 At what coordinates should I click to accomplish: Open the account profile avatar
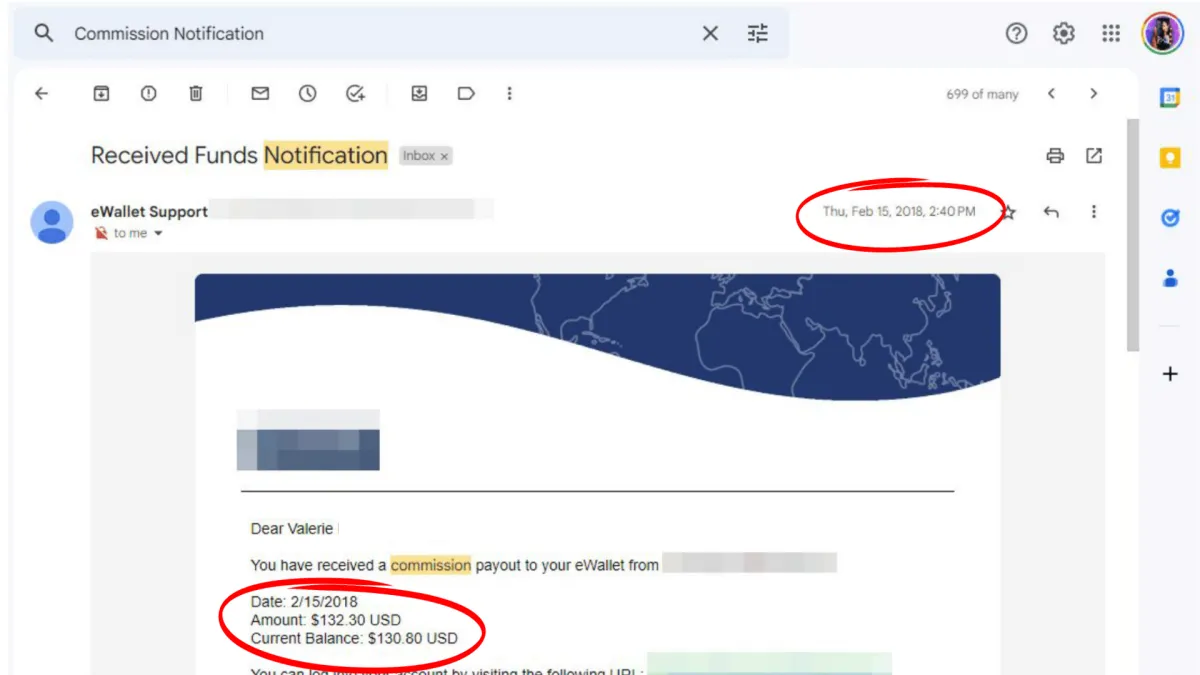click(1163, 33)
